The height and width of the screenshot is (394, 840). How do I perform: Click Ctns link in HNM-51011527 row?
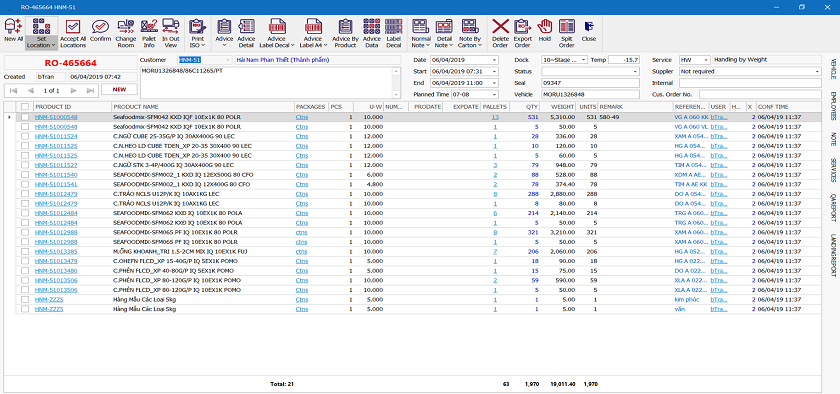302,165
